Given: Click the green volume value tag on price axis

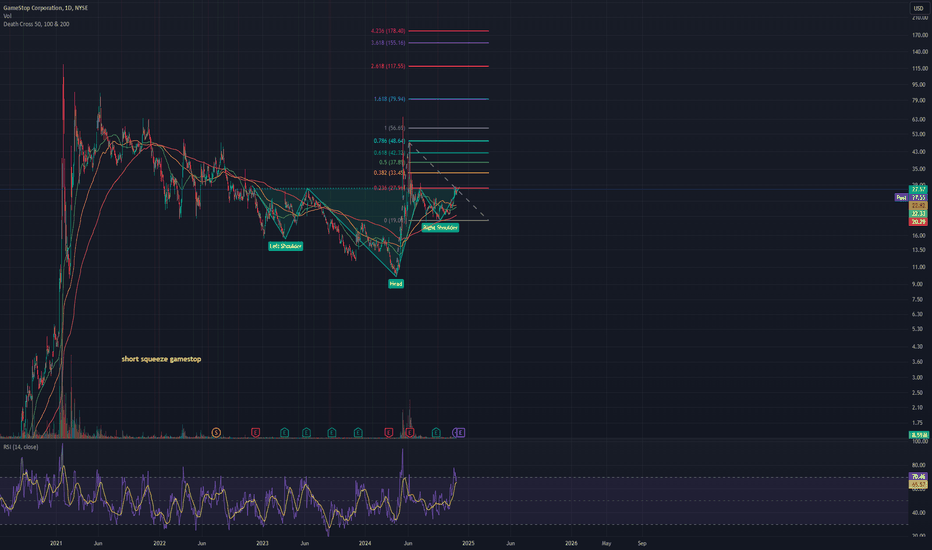Looking at the screenshot, I should pos(919,435).
